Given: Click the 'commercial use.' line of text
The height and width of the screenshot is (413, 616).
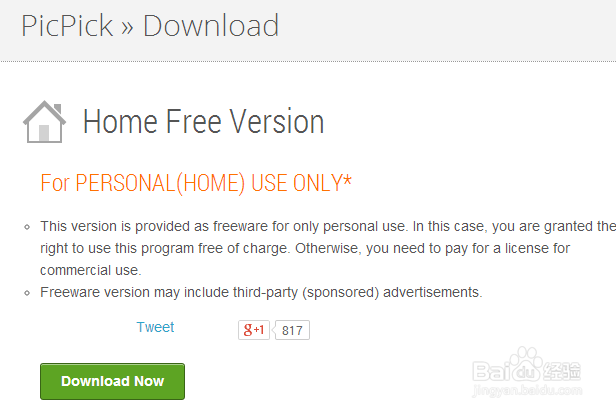Looking at the screenshot, I should 91,270.
